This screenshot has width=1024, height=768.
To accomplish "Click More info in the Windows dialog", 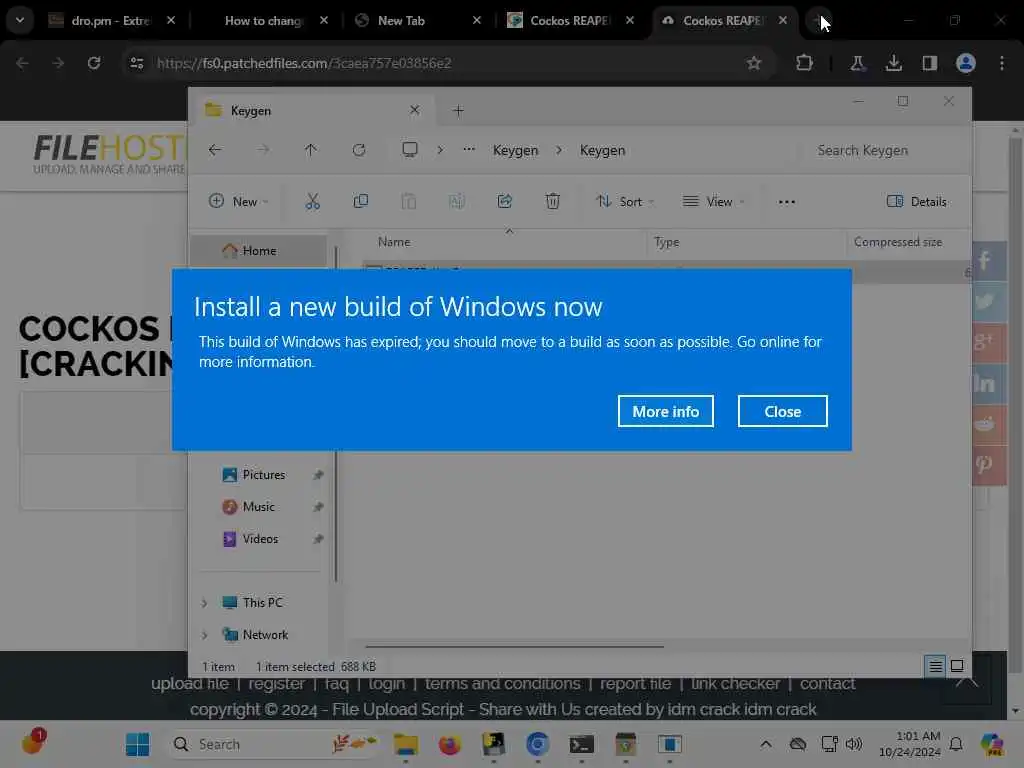I will click(x=665, y=411).
